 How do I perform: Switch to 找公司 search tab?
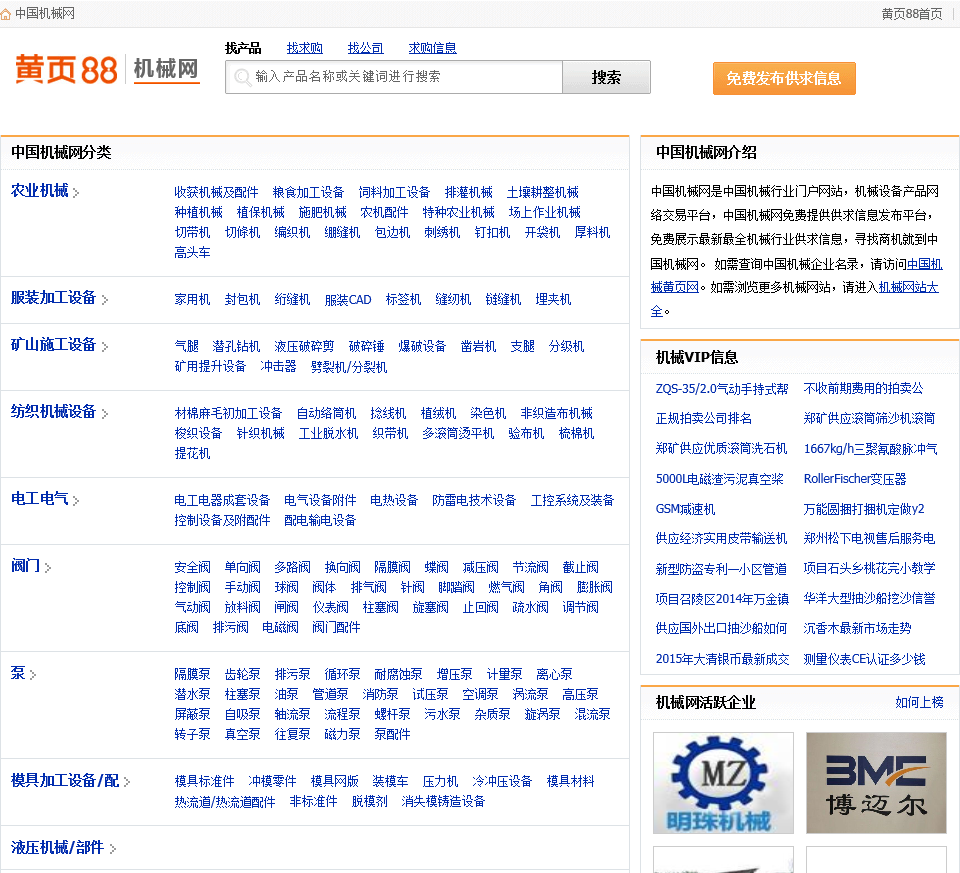pyautogui.click(x=366, y=48)
